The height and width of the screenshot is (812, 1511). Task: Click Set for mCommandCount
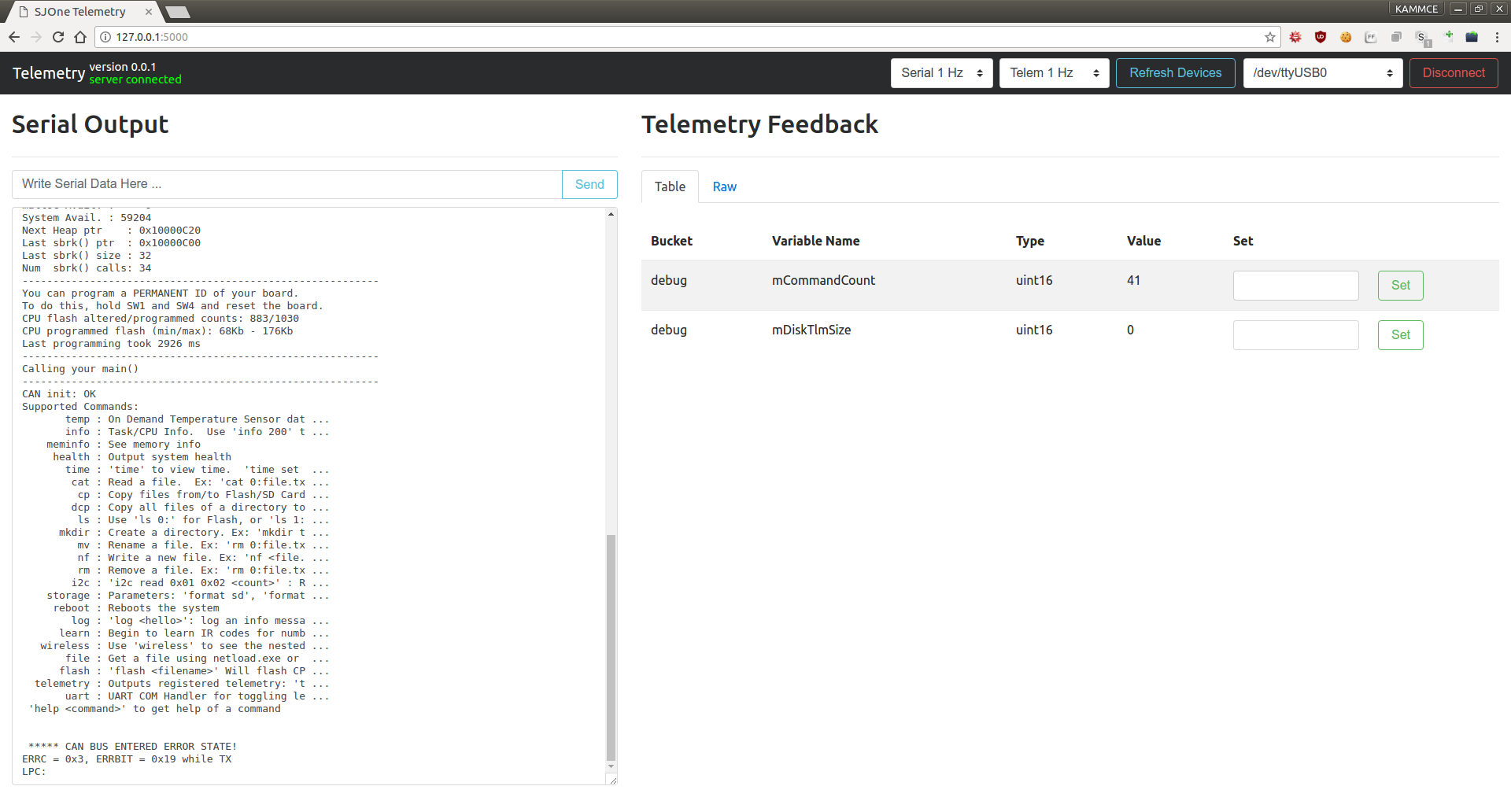[1400, 286]
